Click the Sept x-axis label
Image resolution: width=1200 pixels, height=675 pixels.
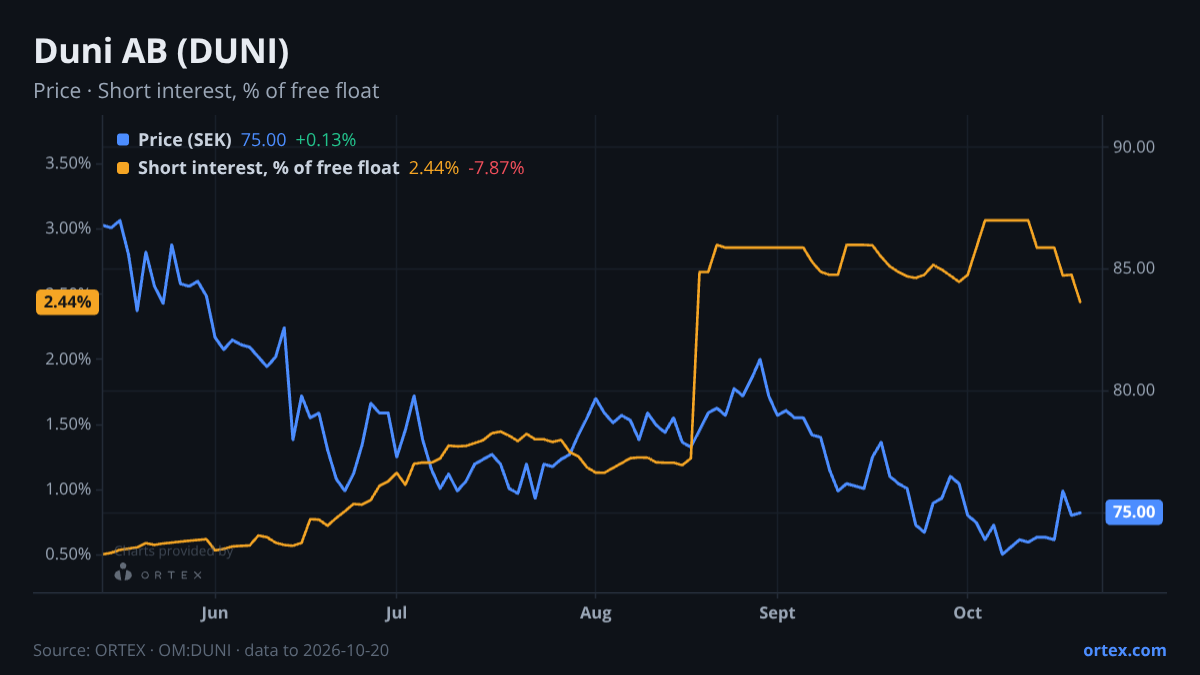tap(778, 613)
